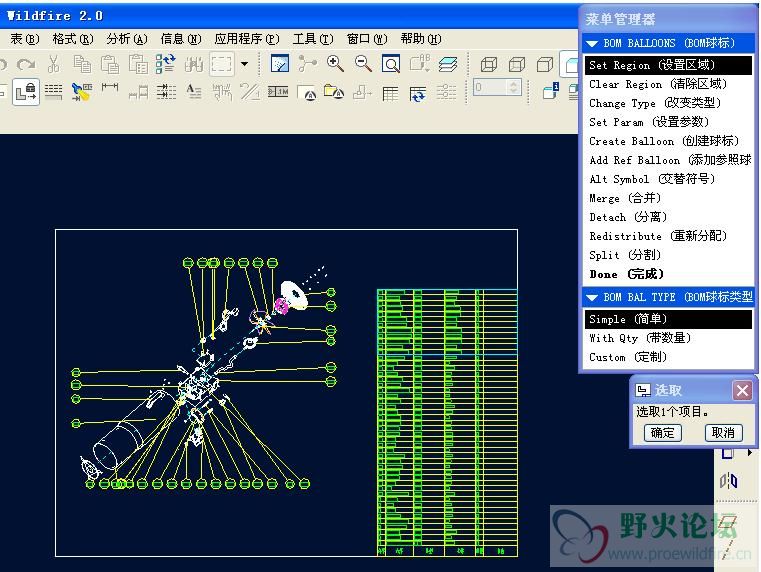Click the Zoom In magnifier

(335, 64)
